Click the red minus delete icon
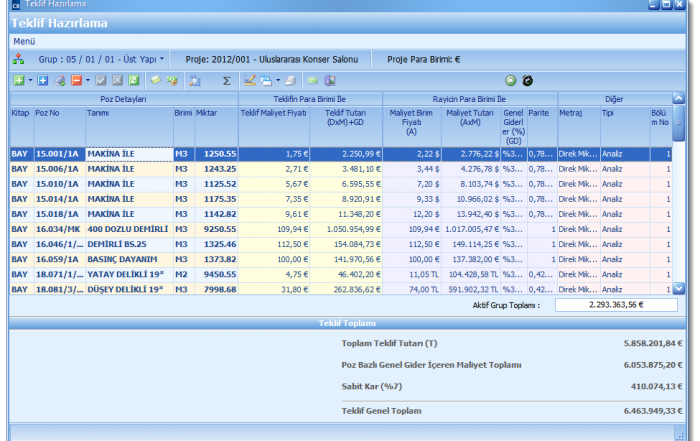Image resolution: width=700 pixels, height=441 pixels. [76, 80]
